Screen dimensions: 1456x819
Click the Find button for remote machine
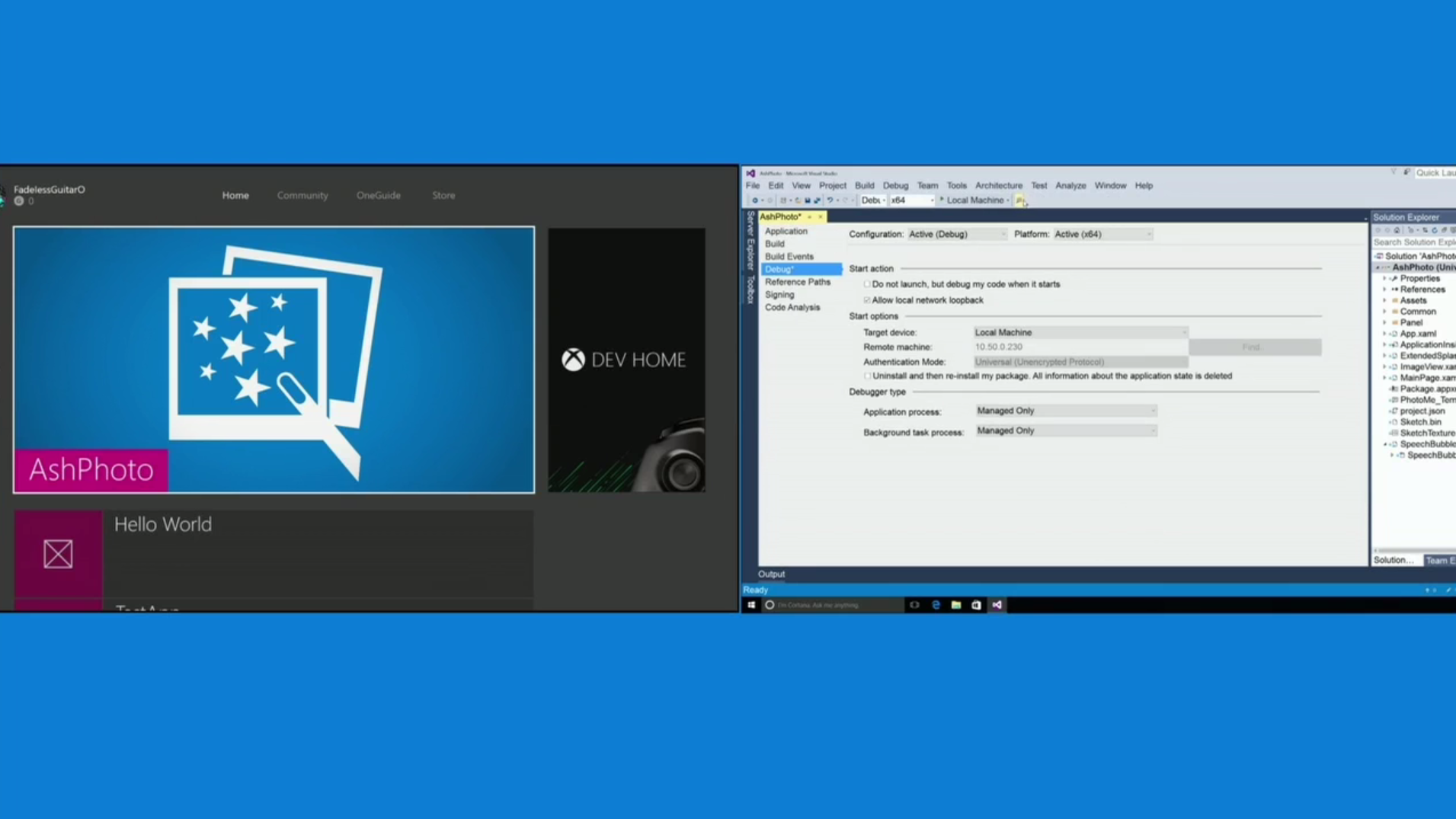(1255, 347)
